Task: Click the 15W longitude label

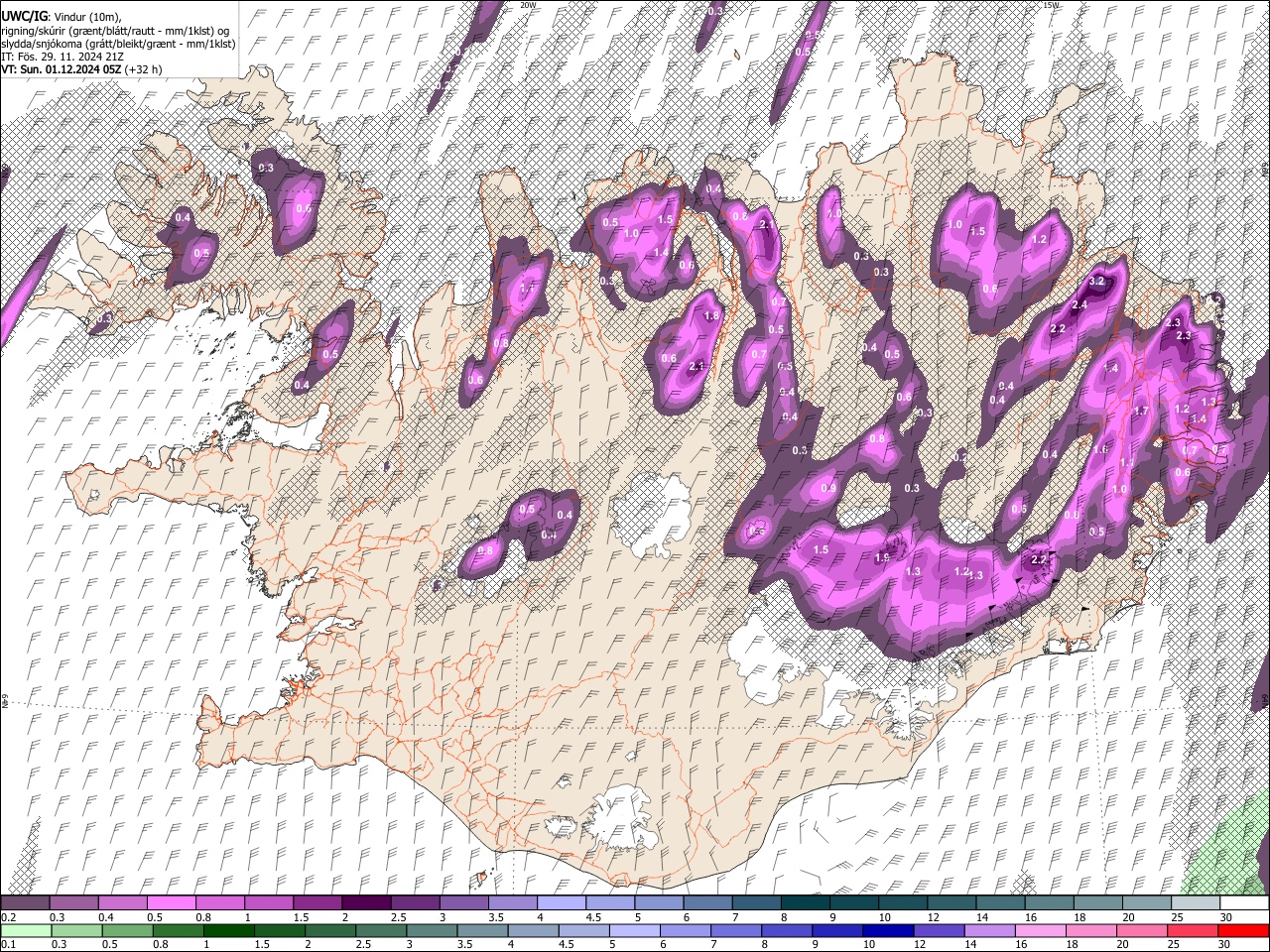Action: [1051, 5]
